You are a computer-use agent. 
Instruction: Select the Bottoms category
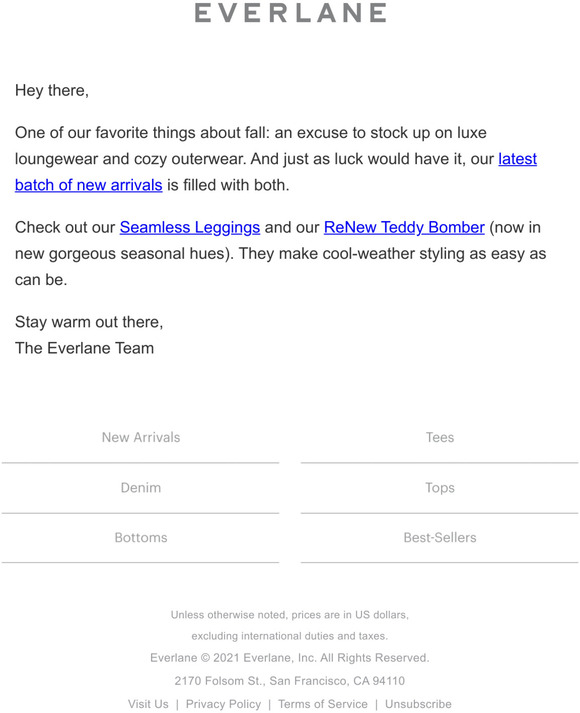pyautogui.click(x=141, y=538)
